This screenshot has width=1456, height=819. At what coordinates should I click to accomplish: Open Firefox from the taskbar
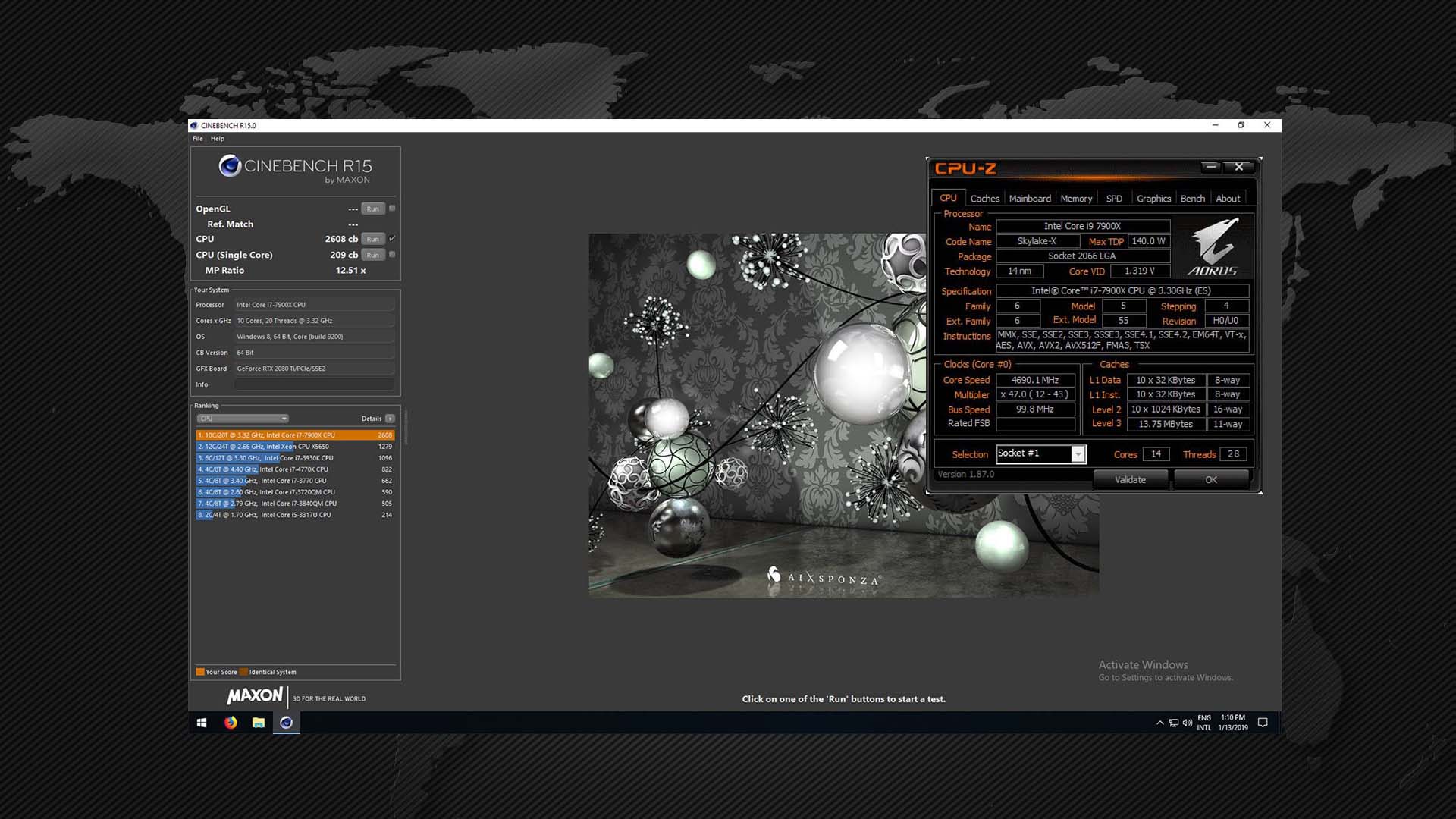pos(231,723)
